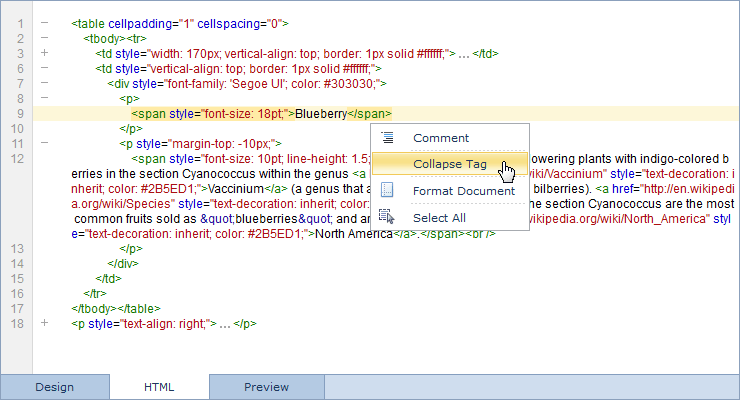
Task: Click the ellipsis in the text-align paragraph
Action: (224, 324)
